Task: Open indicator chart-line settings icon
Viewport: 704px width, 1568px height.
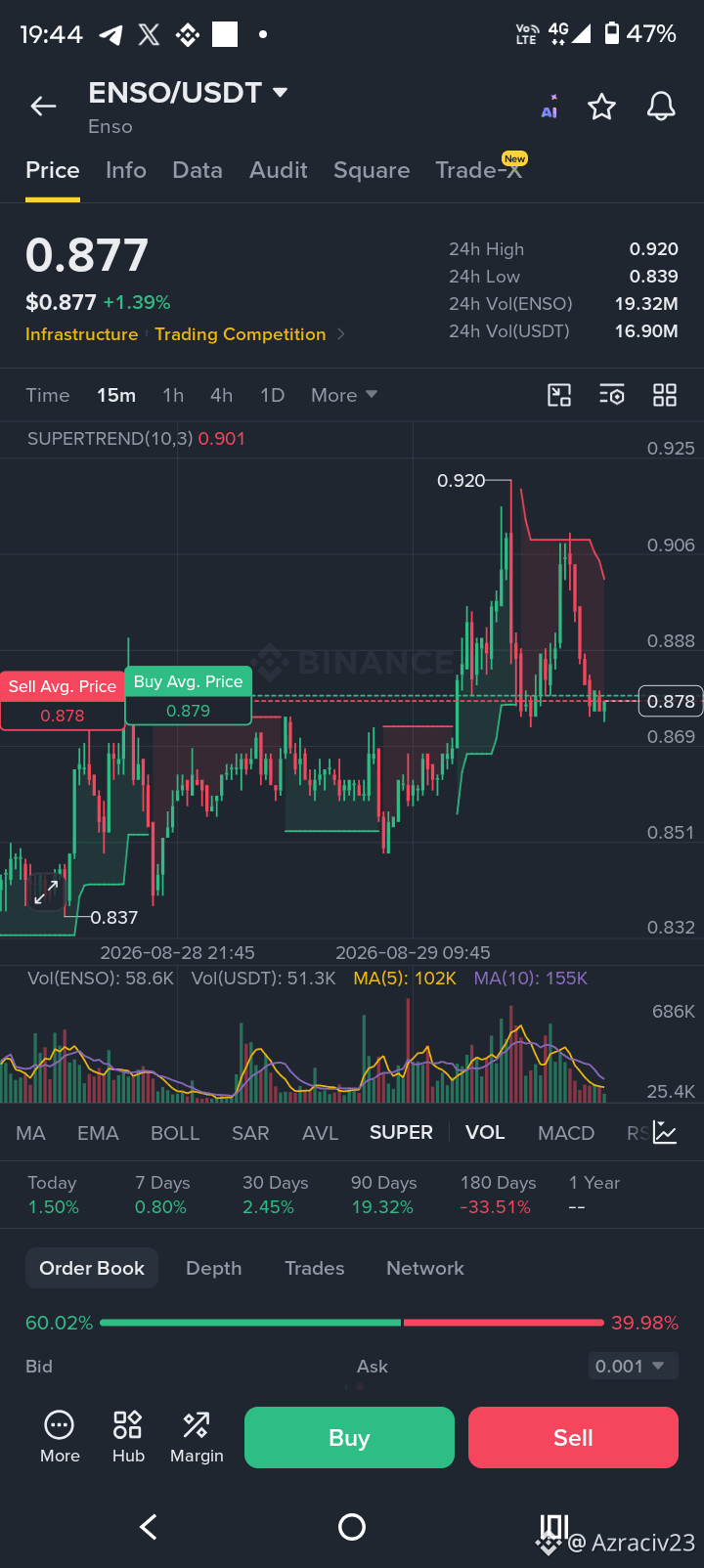Action: click(665, 1133)
